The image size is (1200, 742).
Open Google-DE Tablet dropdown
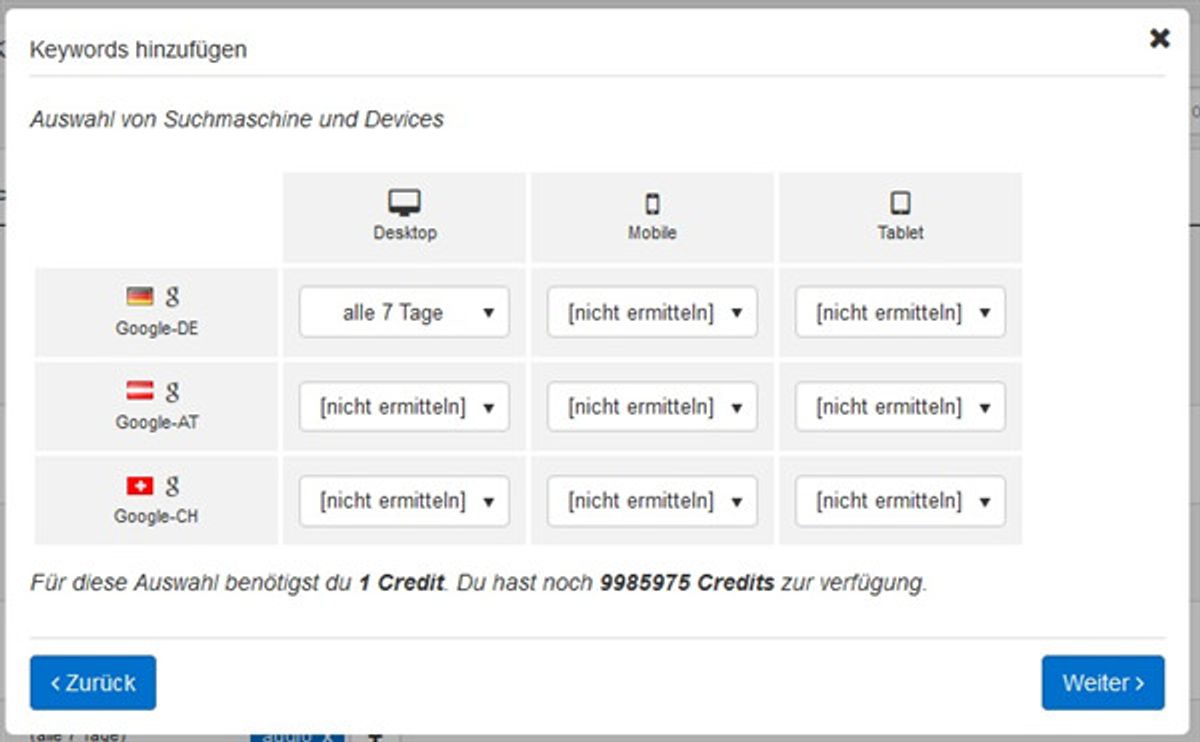coord(900,313)
